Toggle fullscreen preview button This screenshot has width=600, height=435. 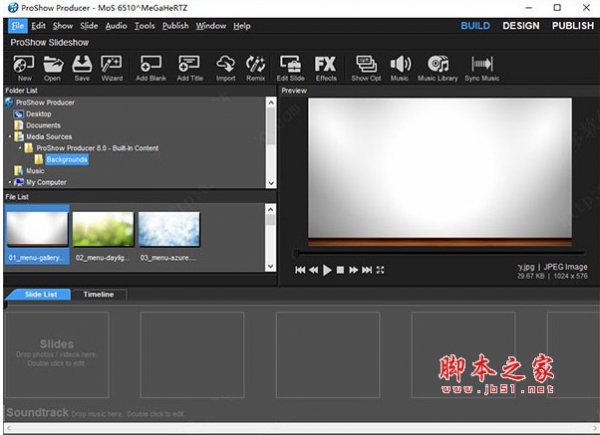click(381, 270)
